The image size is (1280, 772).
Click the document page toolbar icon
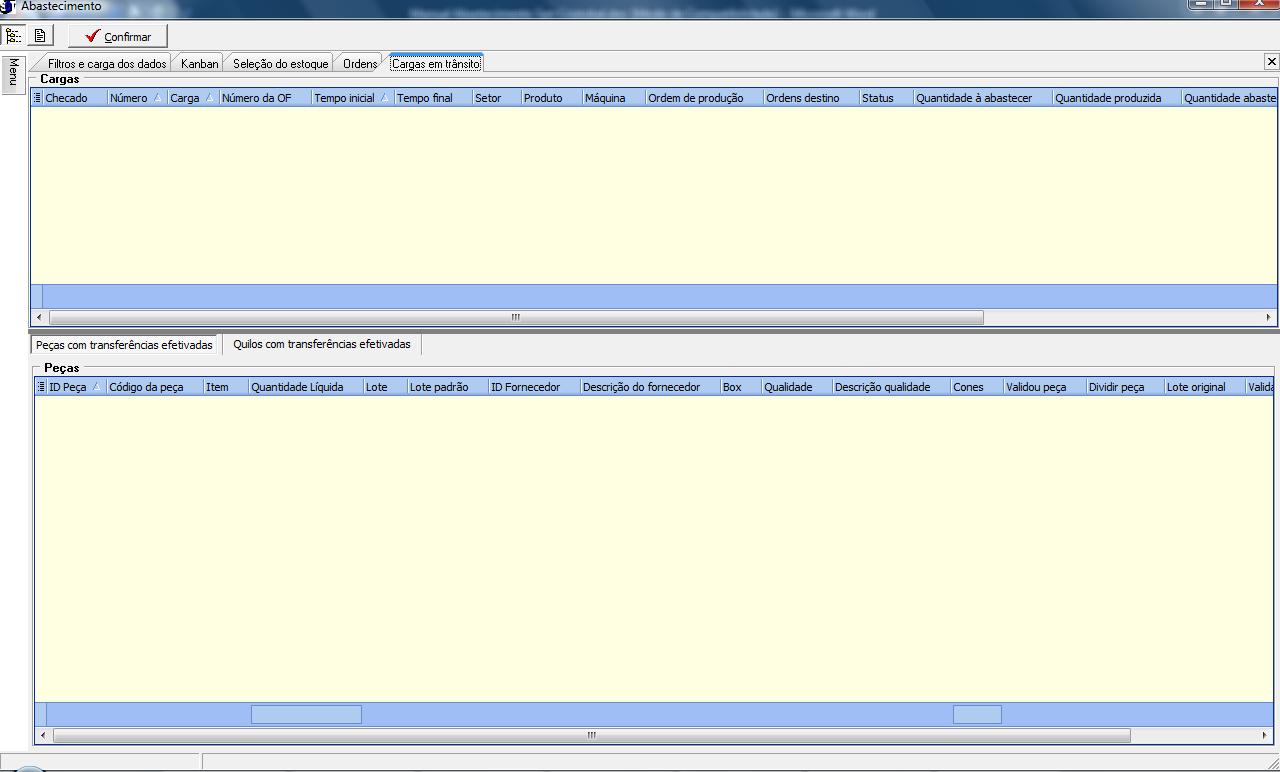pos(40,36)
